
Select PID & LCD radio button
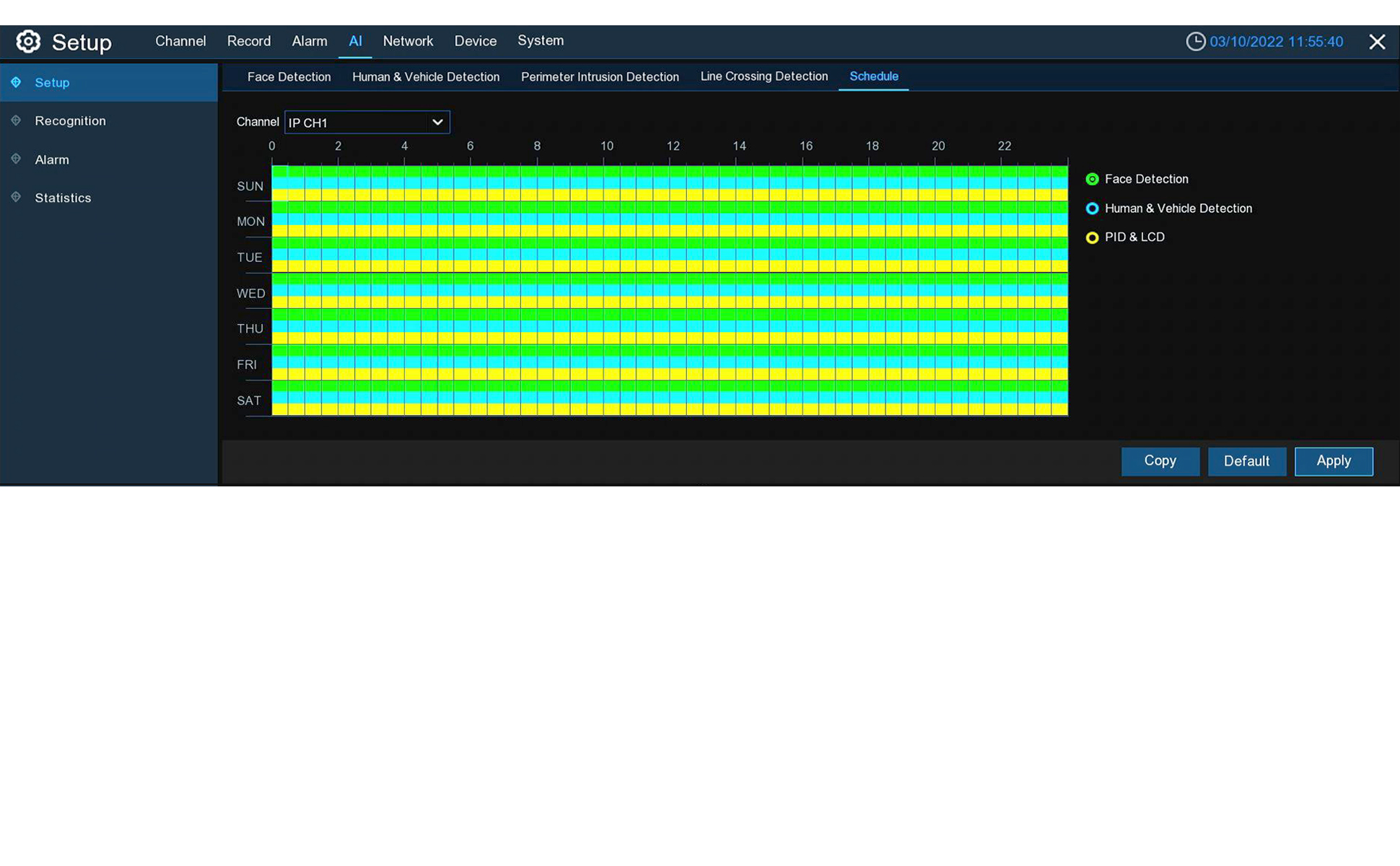point(1092,237)
